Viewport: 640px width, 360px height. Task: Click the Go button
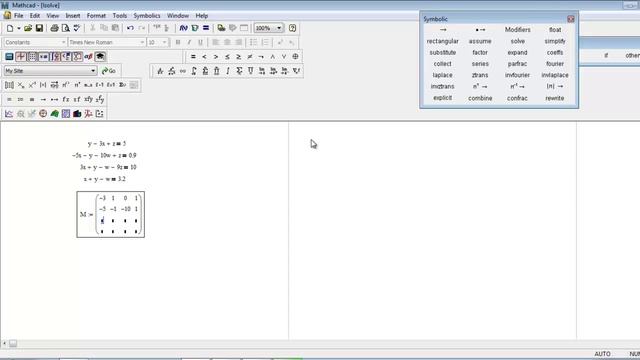109,71
